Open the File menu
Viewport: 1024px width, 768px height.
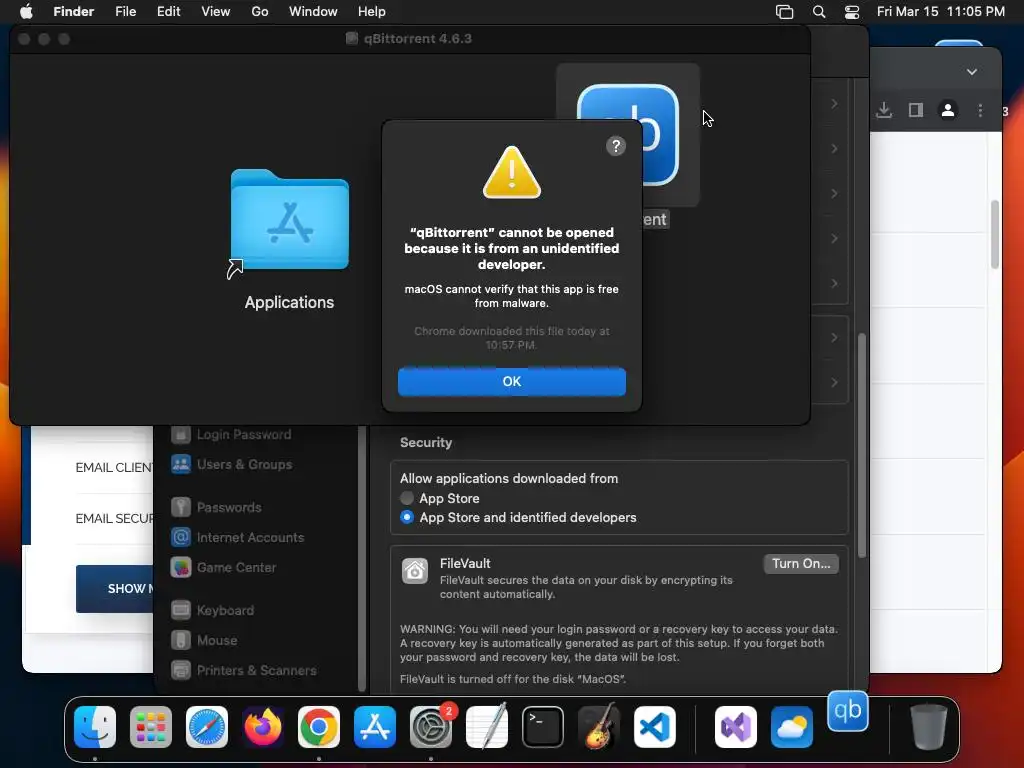(125, 11)
